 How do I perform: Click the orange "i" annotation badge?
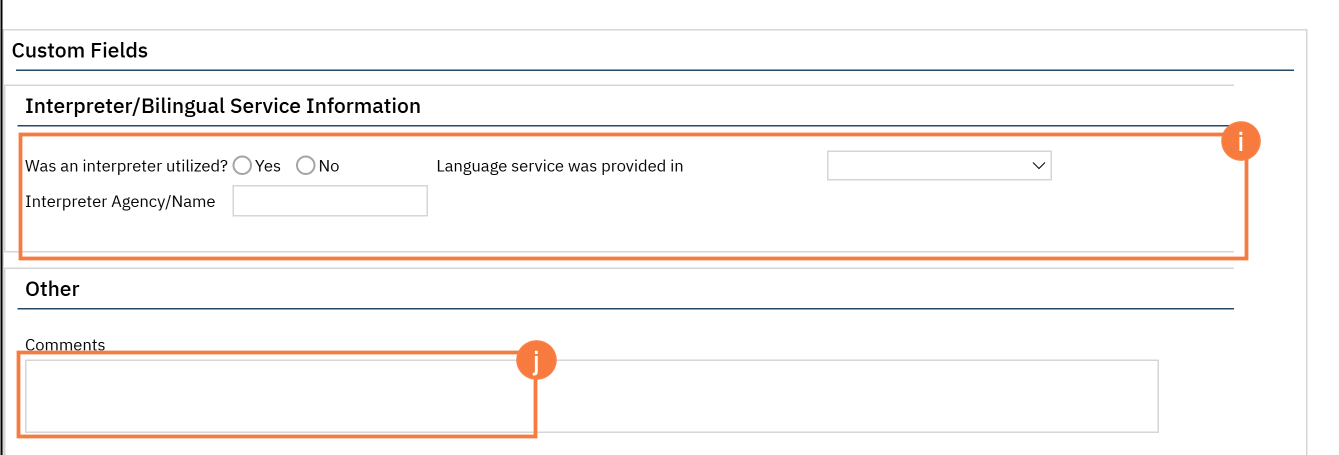click(1240, 143)
